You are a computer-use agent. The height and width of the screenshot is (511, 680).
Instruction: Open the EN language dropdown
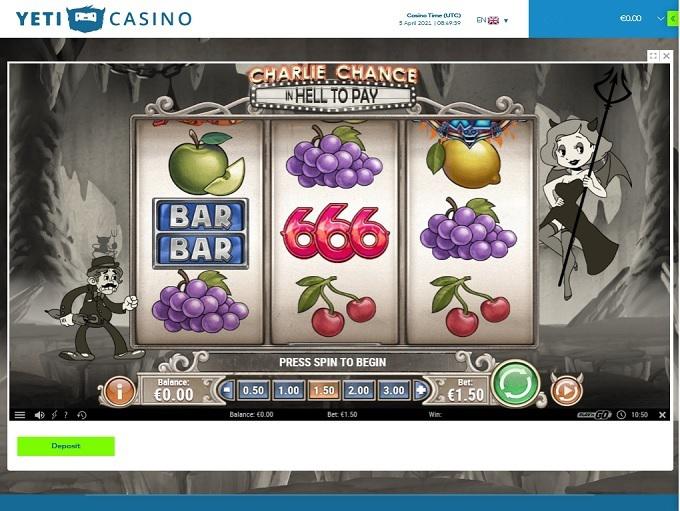pos(492,20)
